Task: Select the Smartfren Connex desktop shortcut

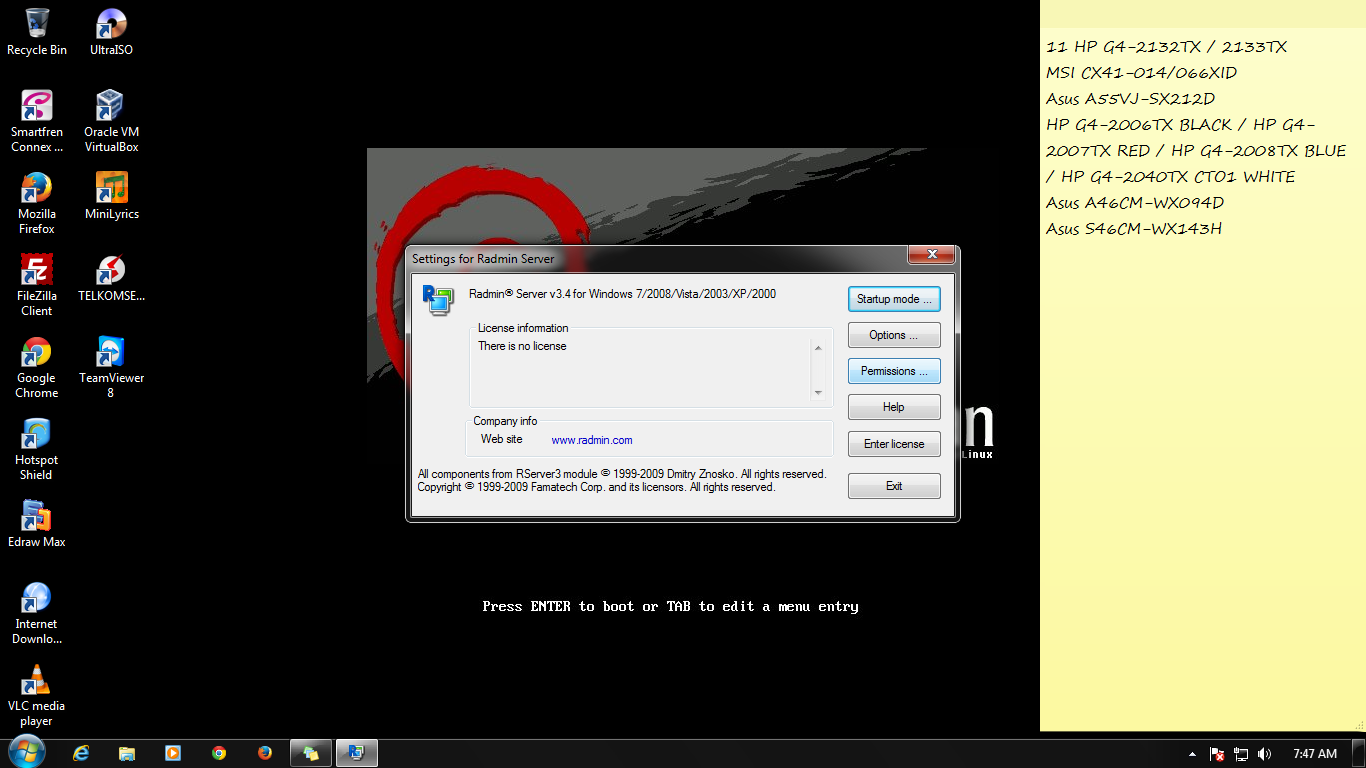Action: tap(37, 121)
